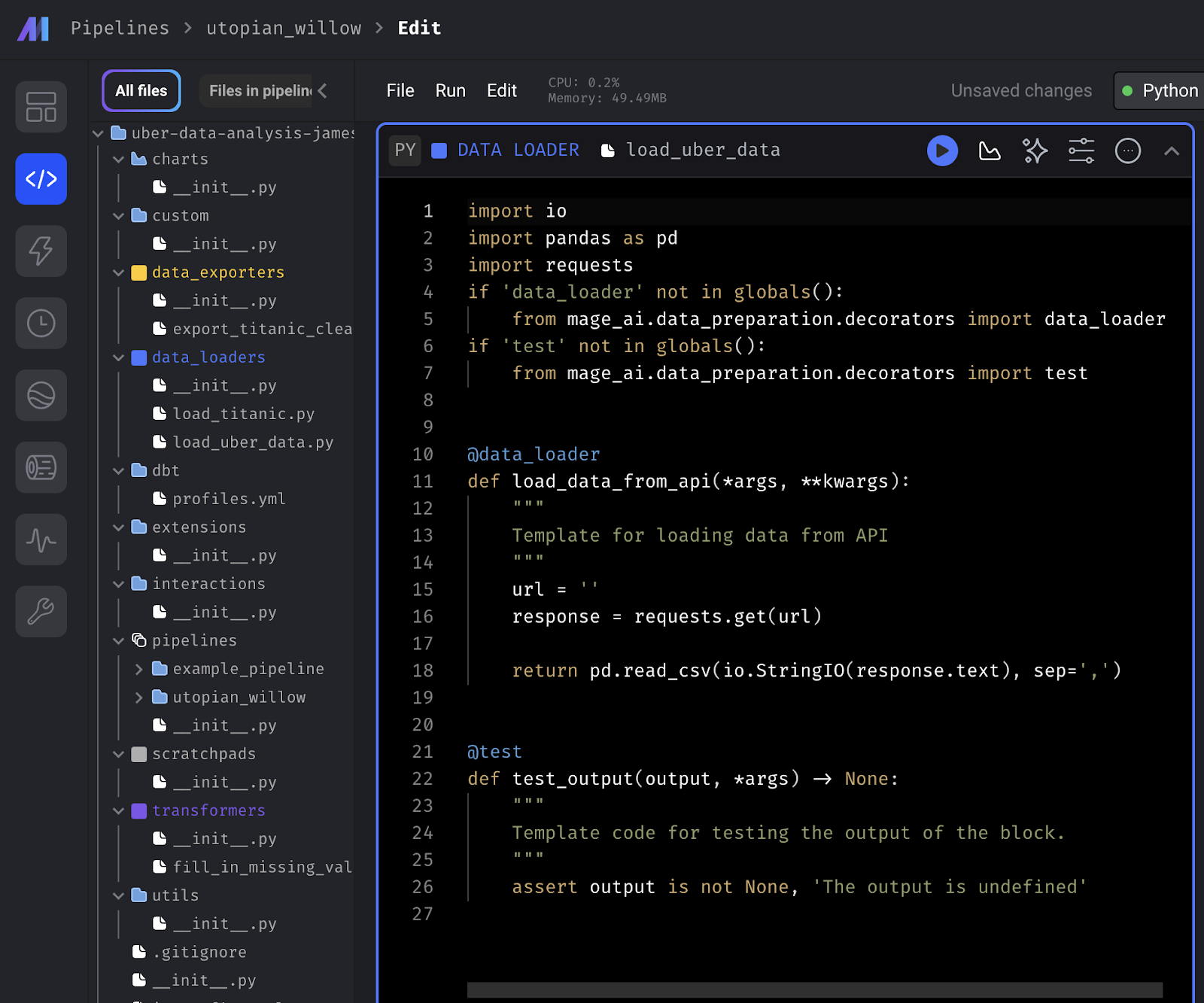This screenshot has width=1204, height=1003.
Task: Open the code editor sidebar icon
Action: (x=41, y=179)
